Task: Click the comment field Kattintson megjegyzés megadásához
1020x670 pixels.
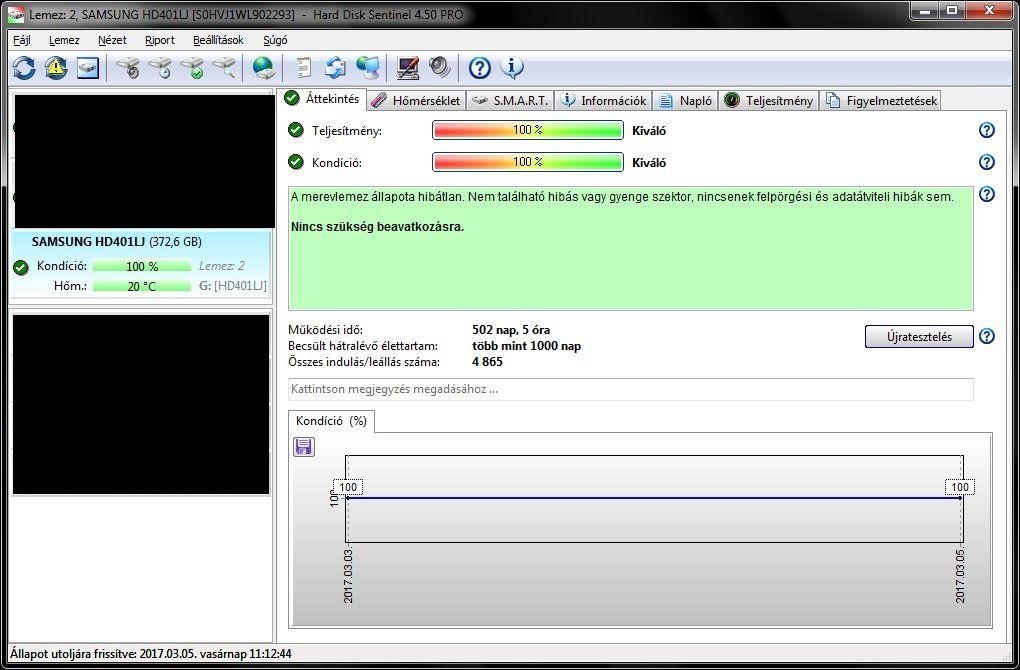Action: [x=631, y=389]
